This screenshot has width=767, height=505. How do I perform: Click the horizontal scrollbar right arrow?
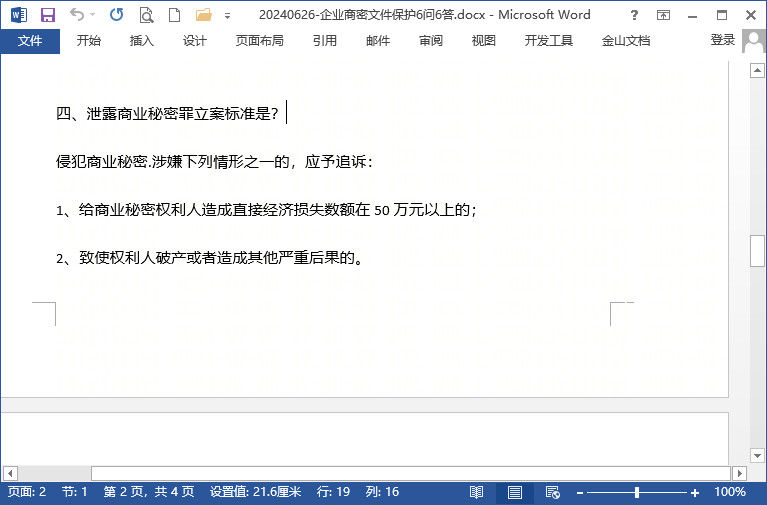[739, 473]
